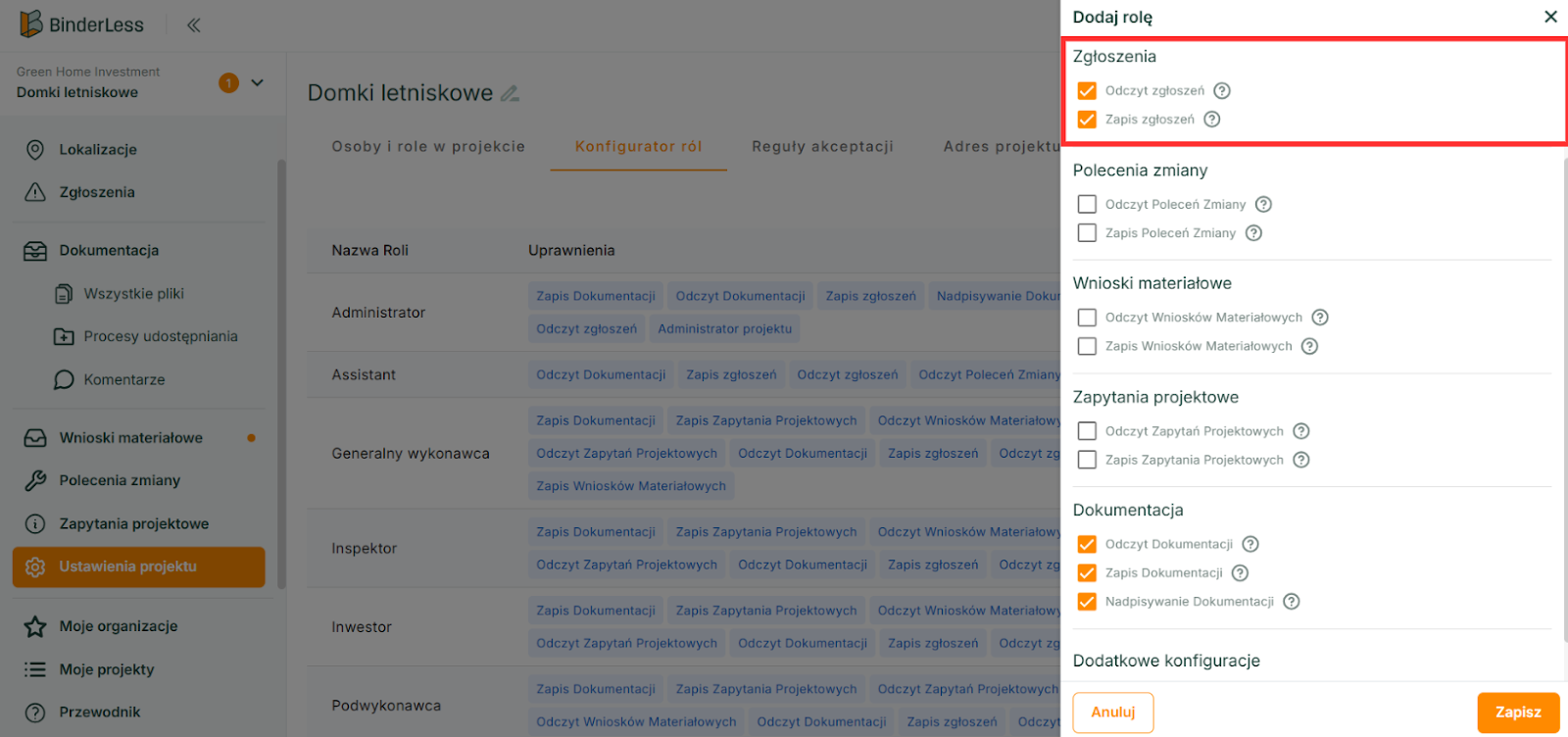Select the Konfigurator ról tab

pos(639,147)
